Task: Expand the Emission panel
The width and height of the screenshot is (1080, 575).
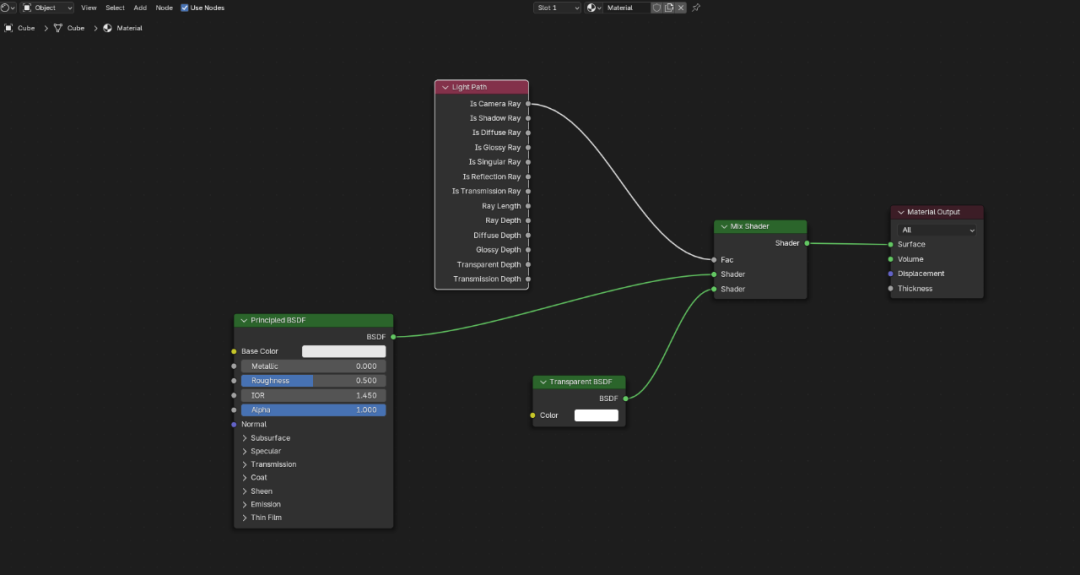Action: 245,504
